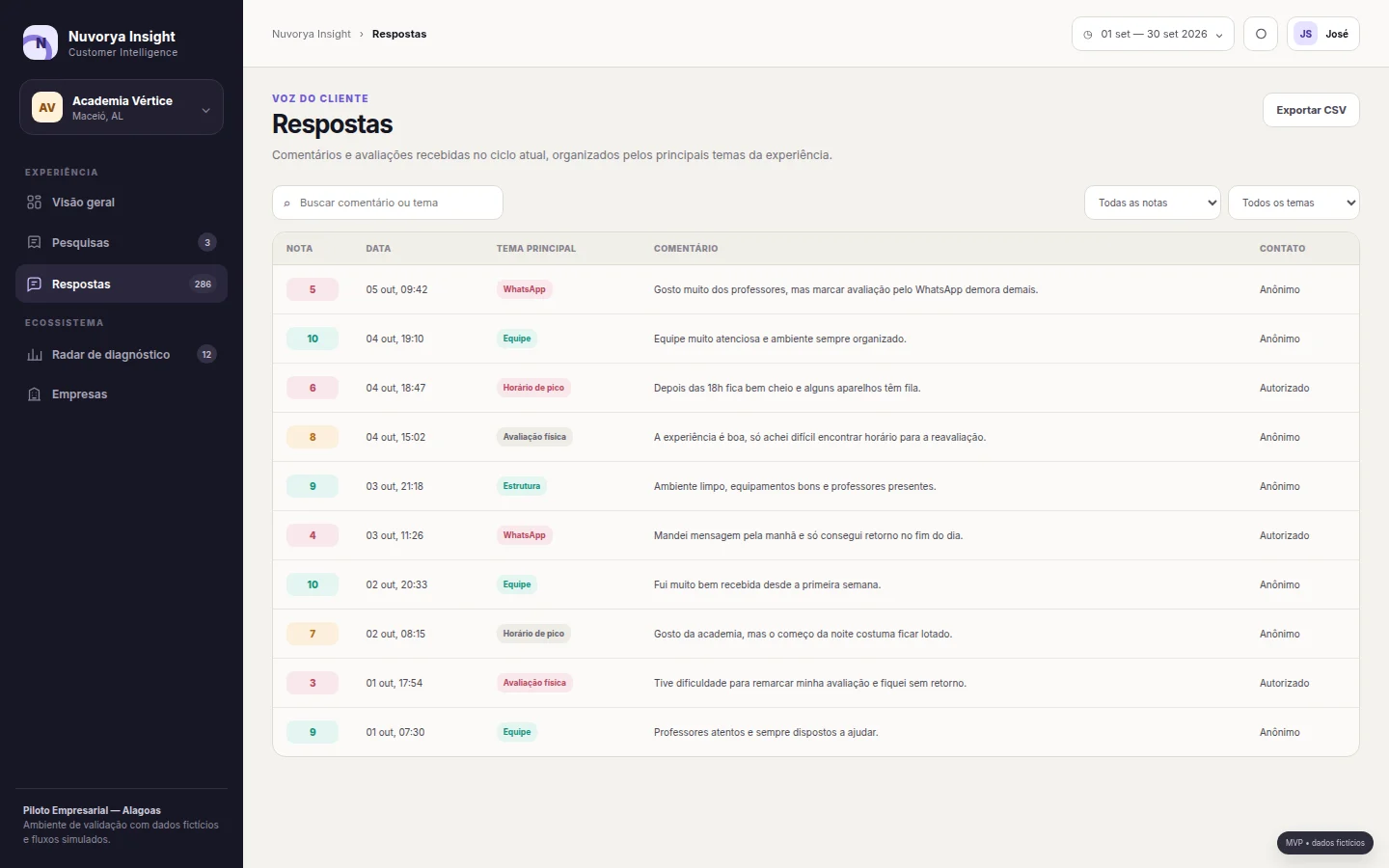Click the date 03 out, 21:18
The image size is (1389, 868).
click(395, 486)
